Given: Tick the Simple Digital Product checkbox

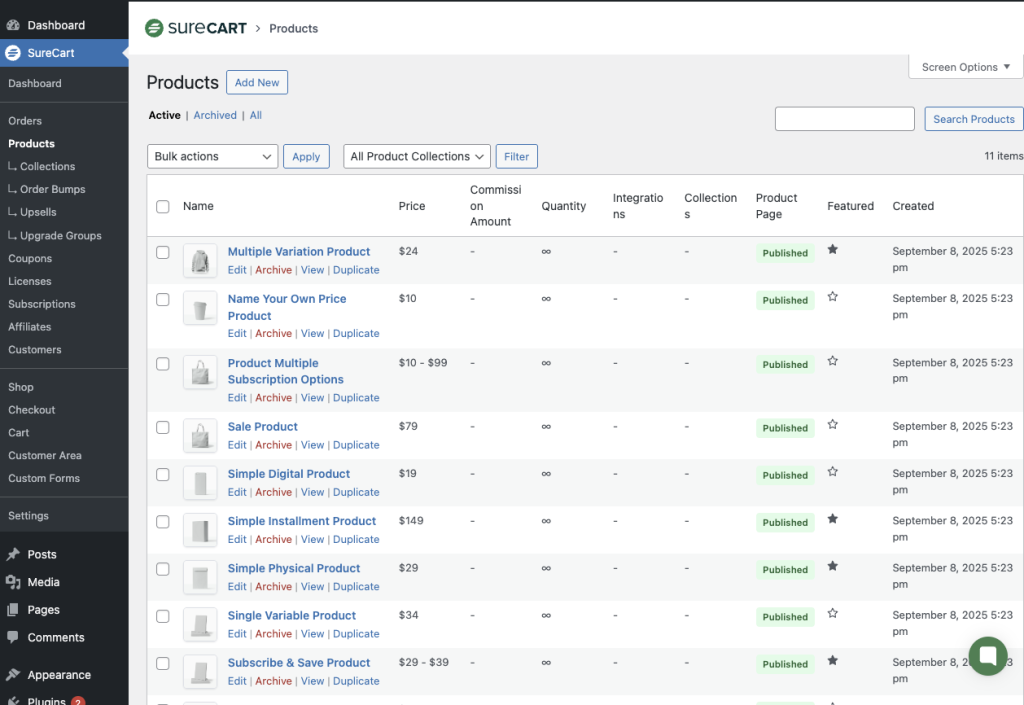Looking at the screenshot, I should click(x=163, y=474).
